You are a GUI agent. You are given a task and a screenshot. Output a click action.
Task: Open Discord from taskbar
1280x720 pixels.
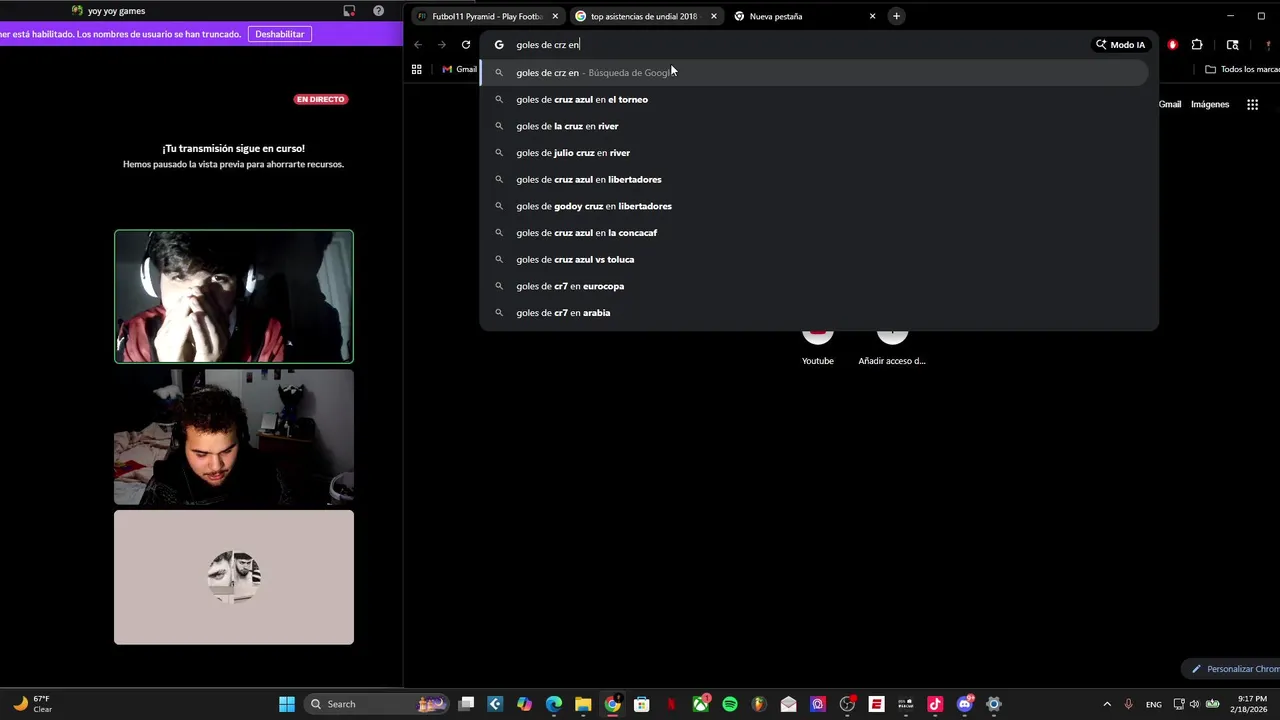[x=965, y=704]
